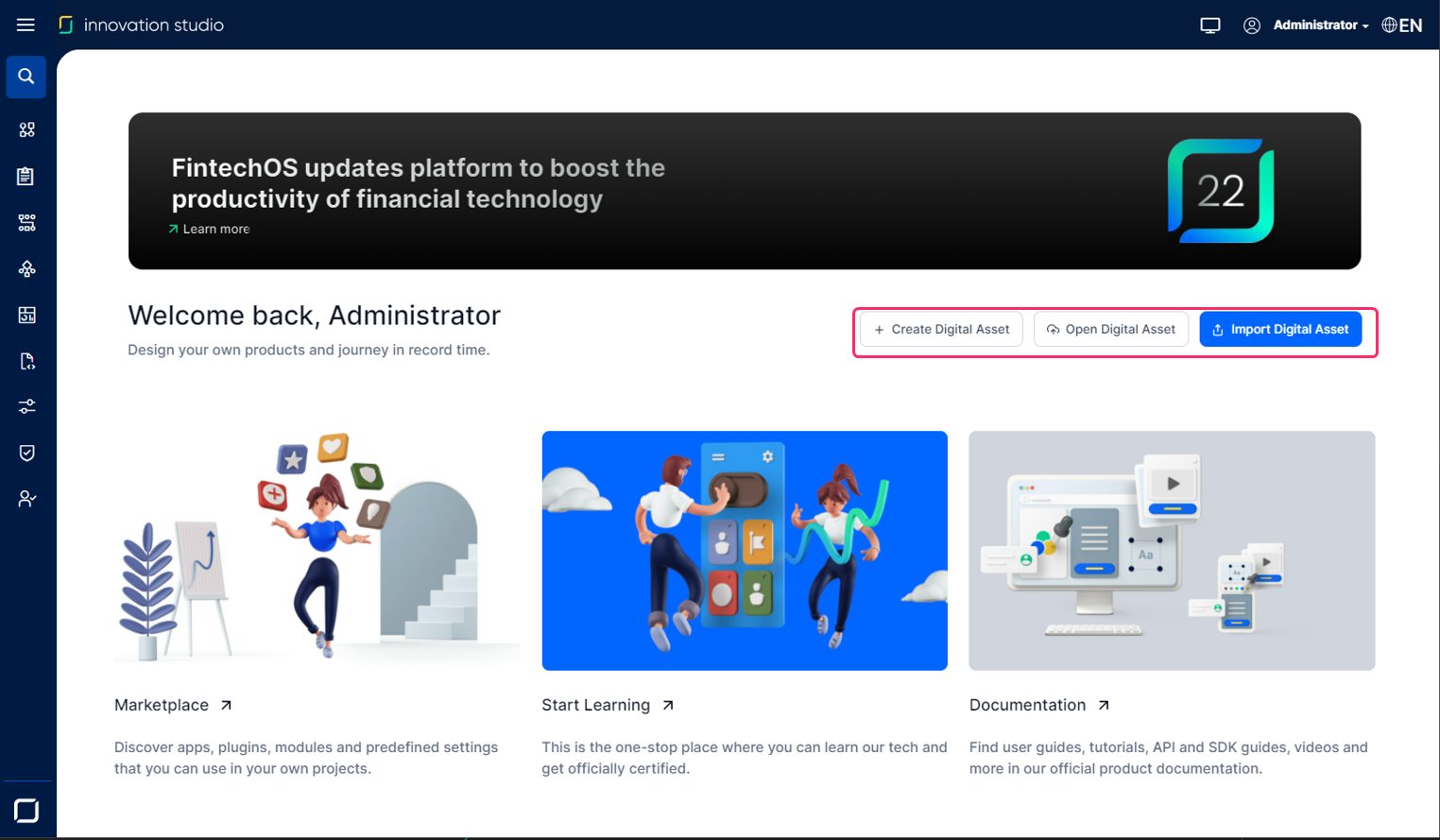Click the shield checkmark sidebar icon

pyautogui.click(x=26, y=453)
